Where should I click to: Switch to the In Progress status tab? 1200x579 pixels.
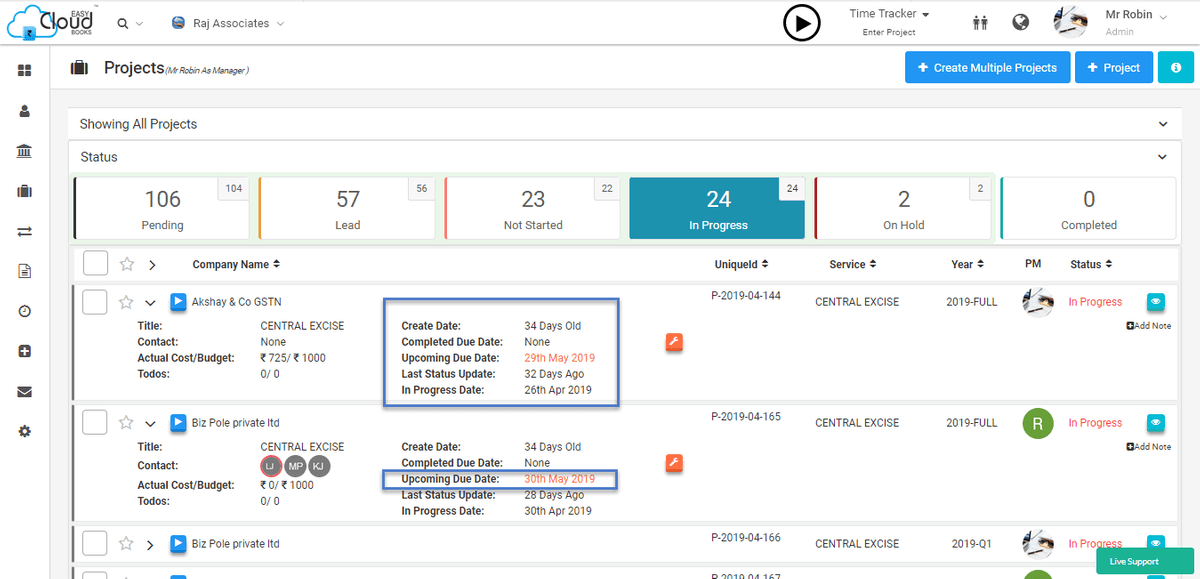716,208
